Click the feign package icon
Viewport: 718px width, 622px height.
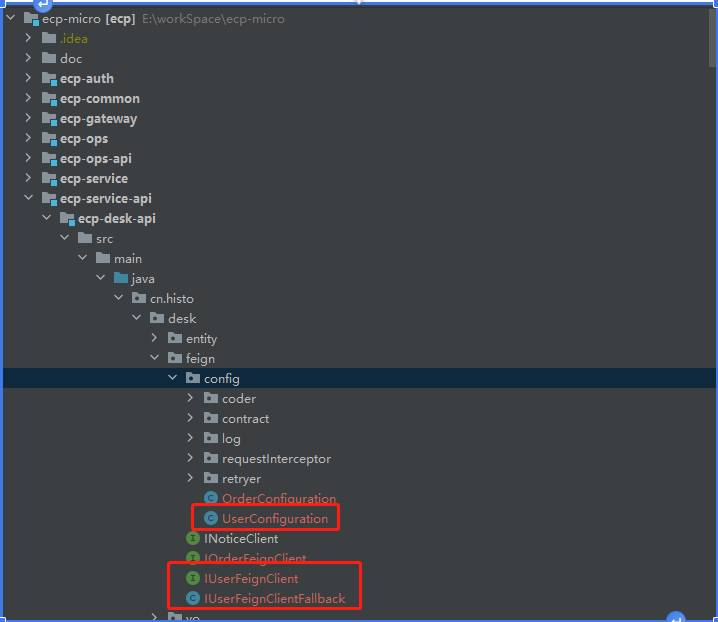(175, 358)
